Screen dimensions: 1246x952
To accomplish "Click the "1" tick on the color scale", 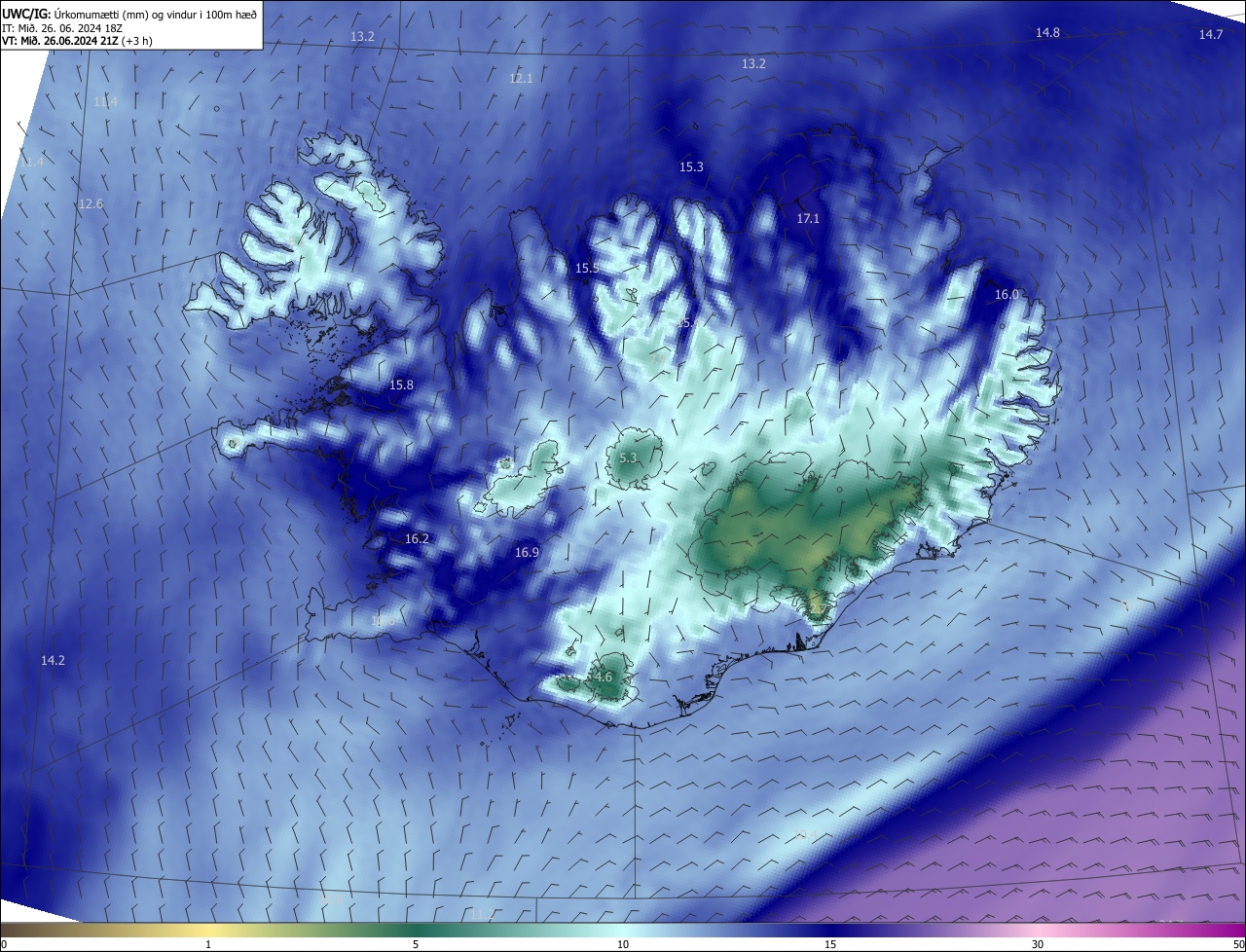I will tap(208, 944).
